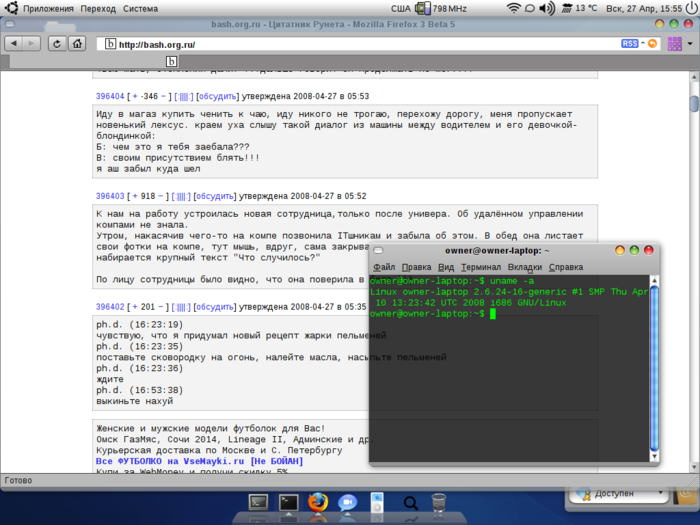
Task: Click the terminal scrollbar down arrow
Action: pos(654,456)
